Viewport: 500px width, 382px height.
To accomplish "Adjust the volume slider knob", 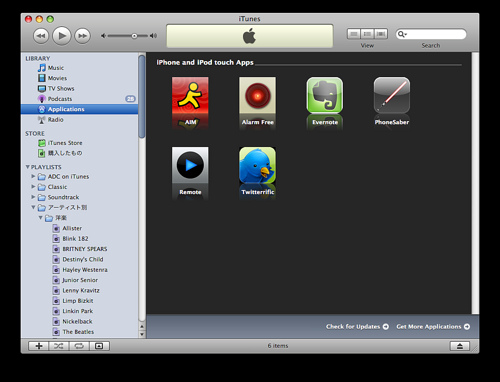I will (134, 36).
